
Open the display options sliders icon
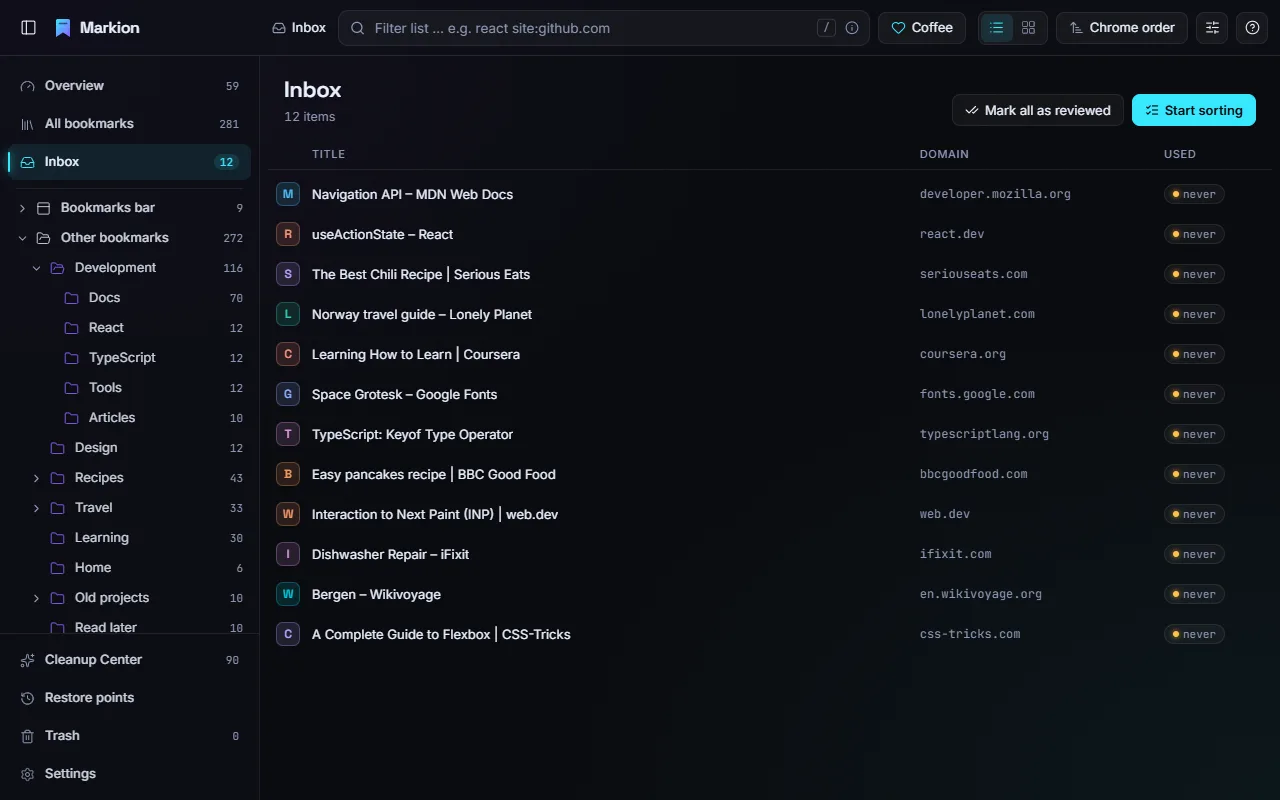(x=1212, y=28)
